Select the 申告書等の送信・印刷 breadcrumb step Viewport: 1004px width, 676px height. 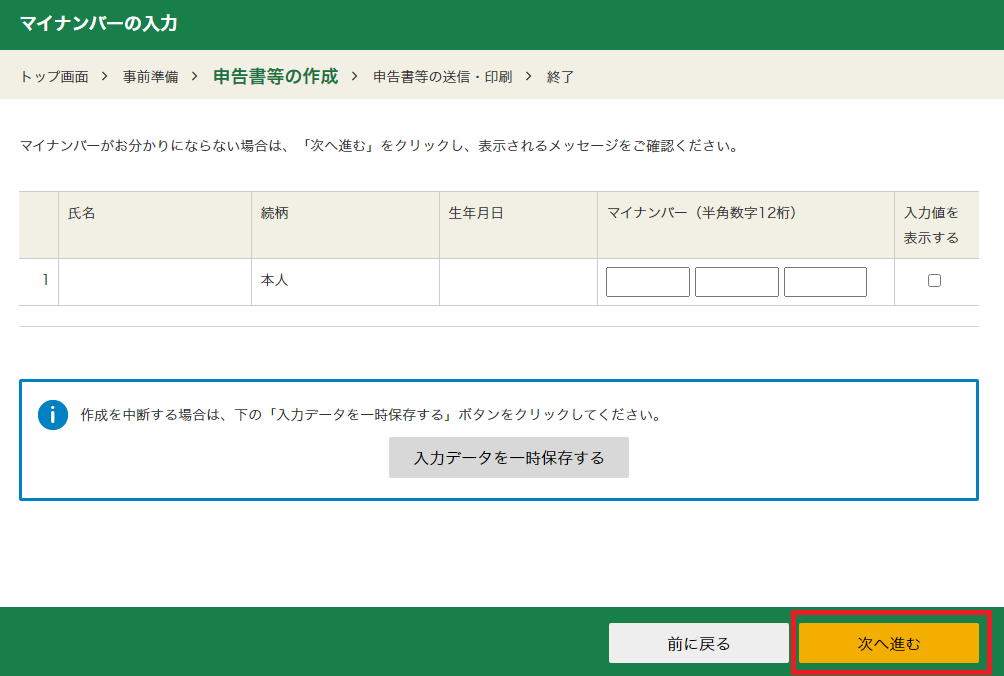(442, 77)
